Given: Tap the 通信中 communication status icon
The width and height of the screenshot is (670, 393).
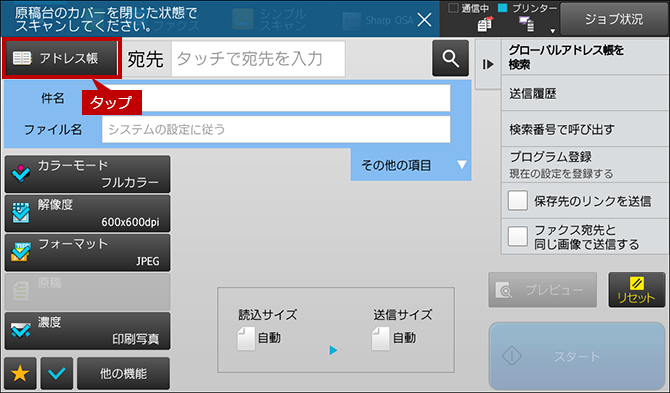Looking at the screenshot, I should [x=485, y=25].
